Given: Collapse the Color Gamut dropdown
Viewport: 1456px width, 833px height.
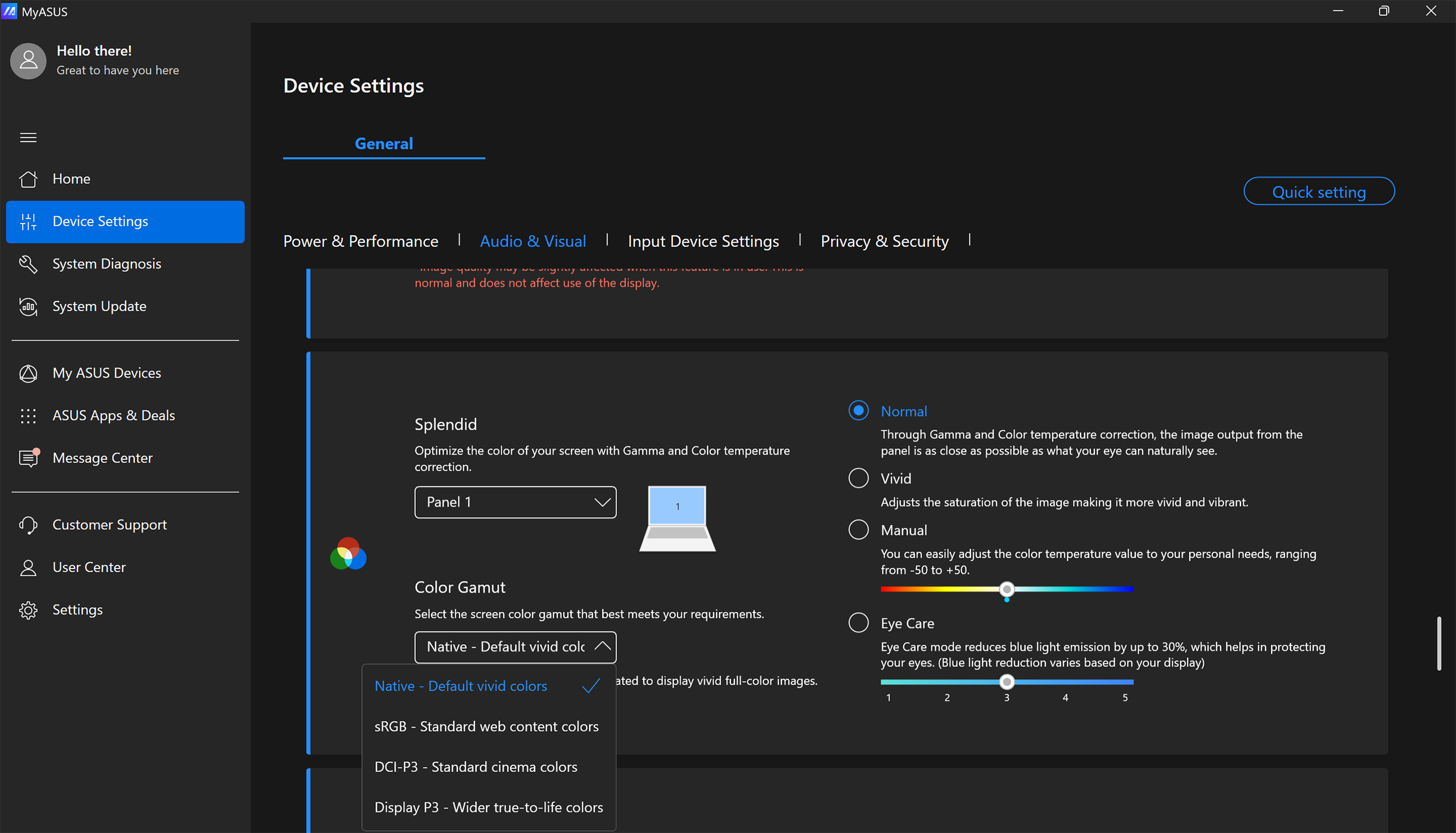Looking at the screenshot, I should tap(515, 646).
